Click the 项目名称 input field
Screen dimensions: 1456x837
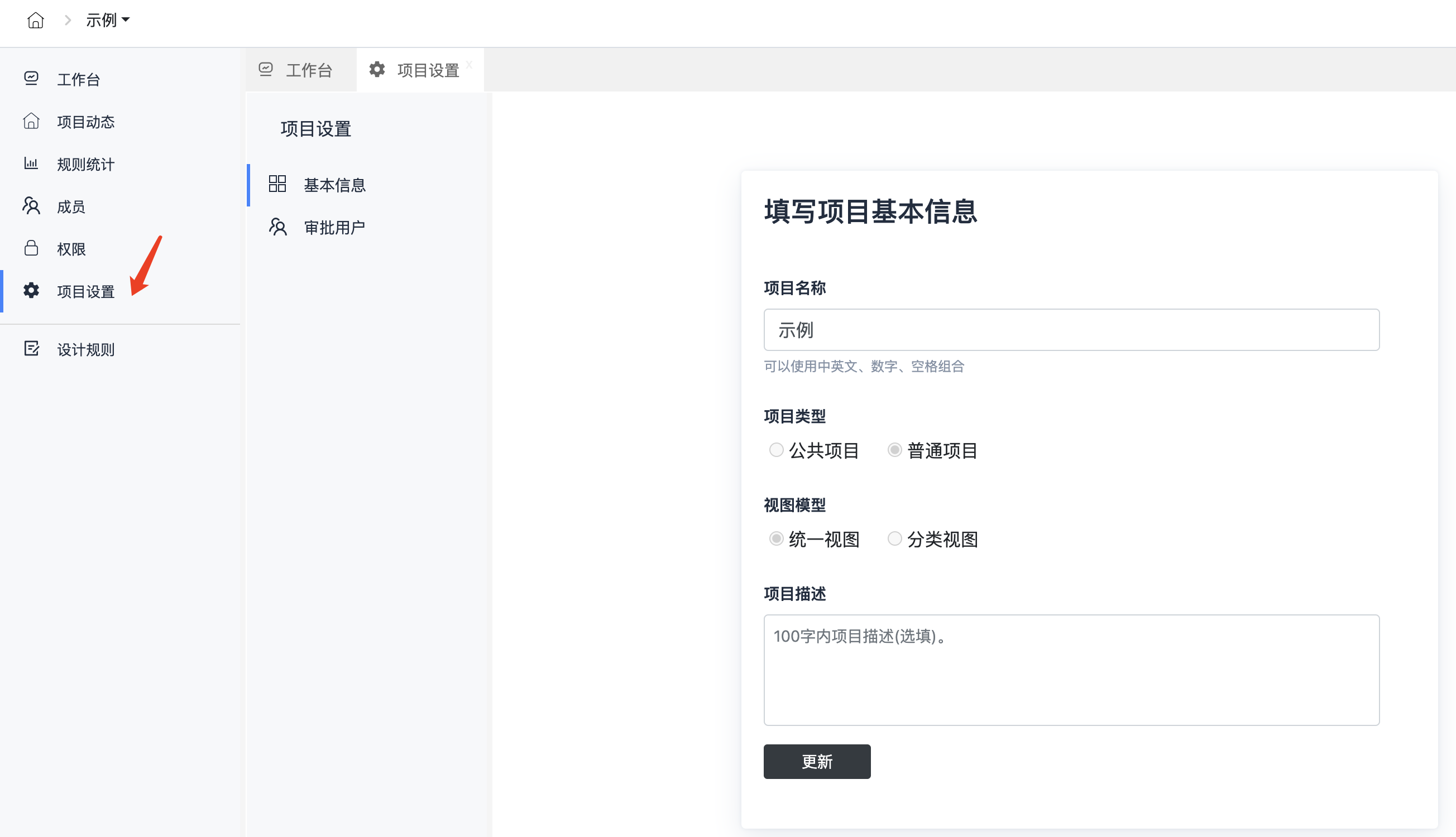coord(1071,330)
